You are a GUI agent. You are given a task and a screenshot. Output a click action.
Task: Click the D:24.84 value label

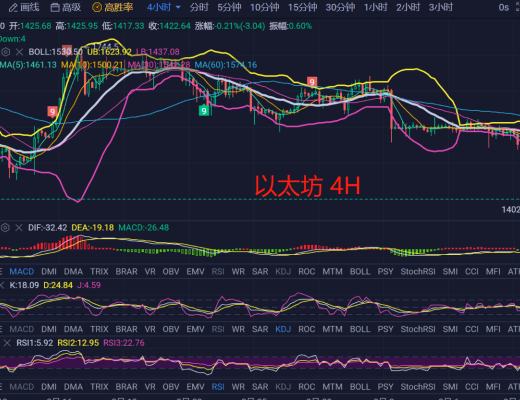point(58,285)
